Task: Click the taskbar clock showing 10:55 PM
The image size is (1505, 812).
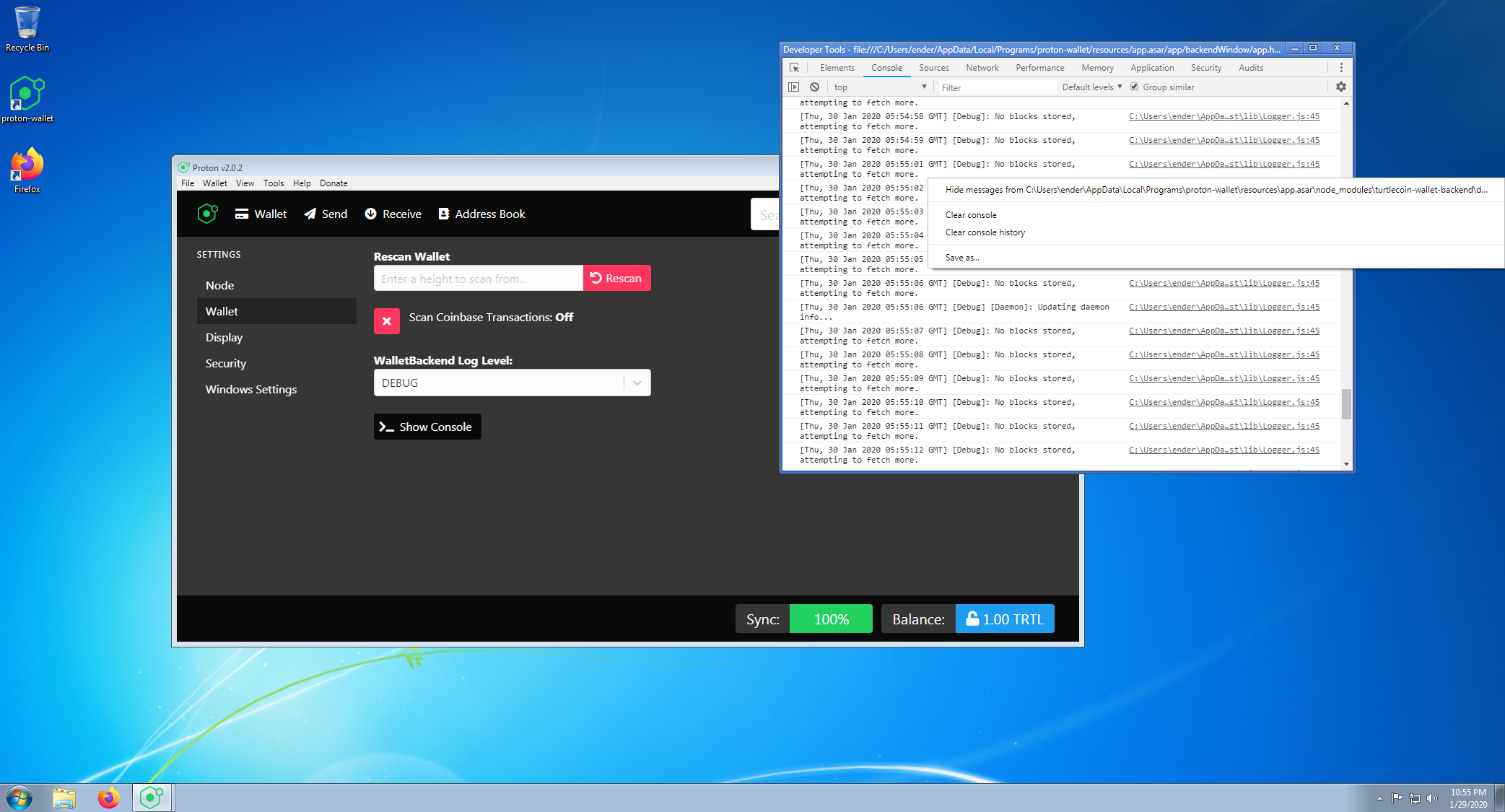Action: pyautogui.click(x=1468, y=798)
